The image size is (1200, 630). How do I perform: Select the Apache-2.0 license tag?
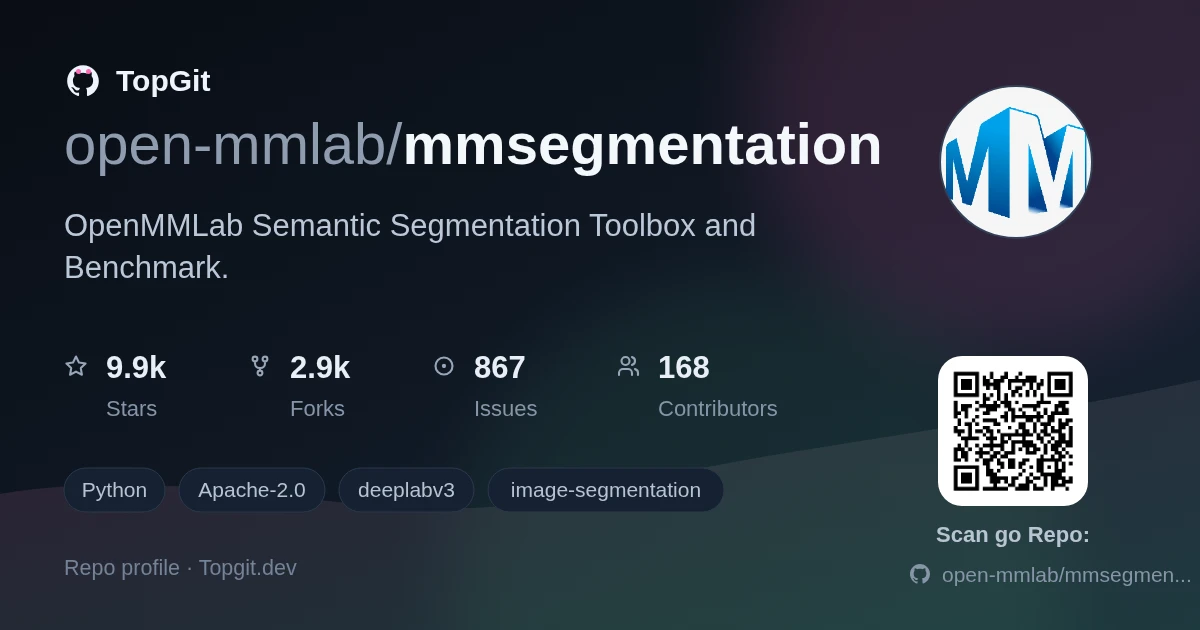pyautogui.click(x=252, y=490)
